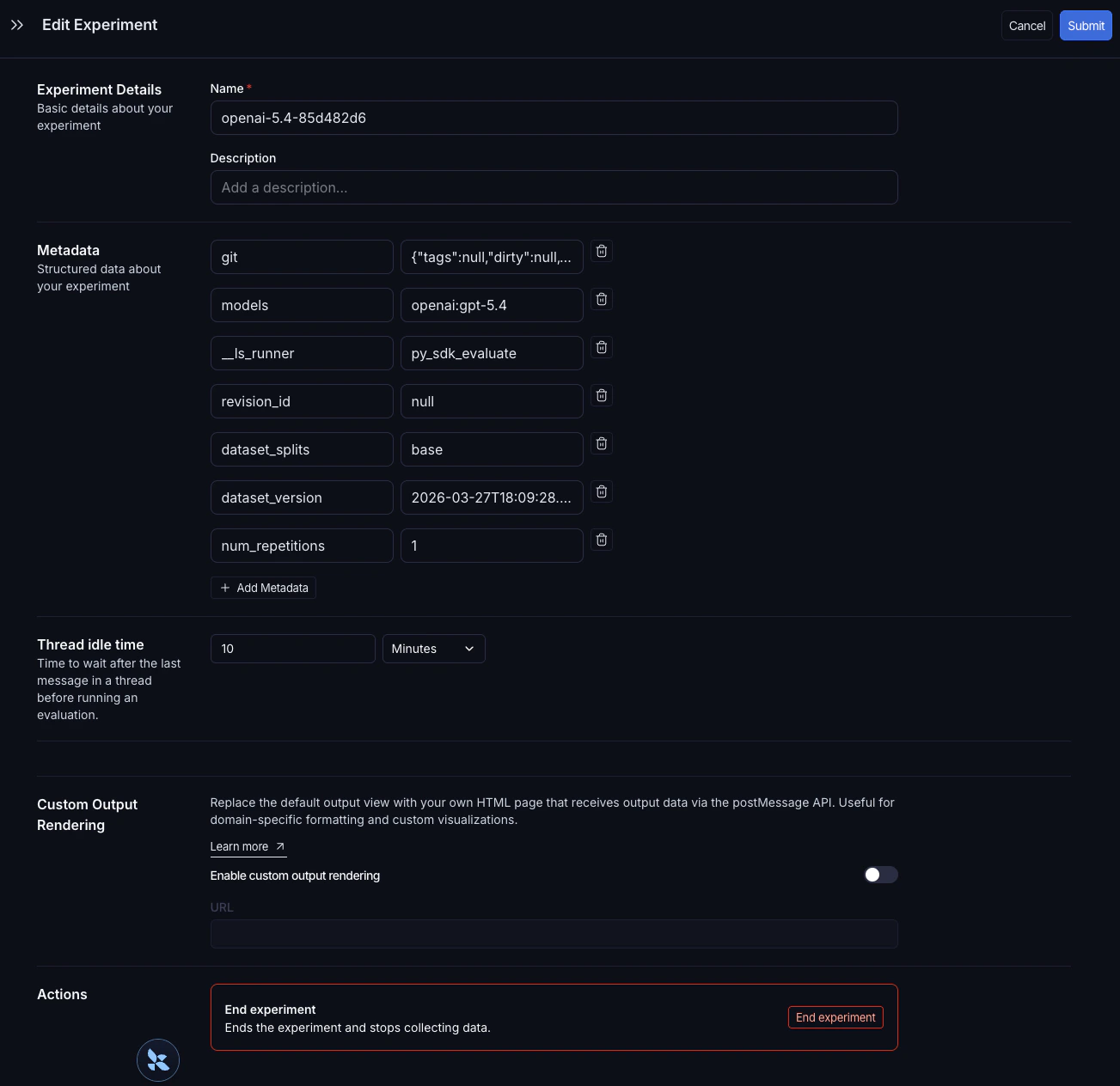
Task: Remove the models metadata row
Action: [x=602, y=299]
